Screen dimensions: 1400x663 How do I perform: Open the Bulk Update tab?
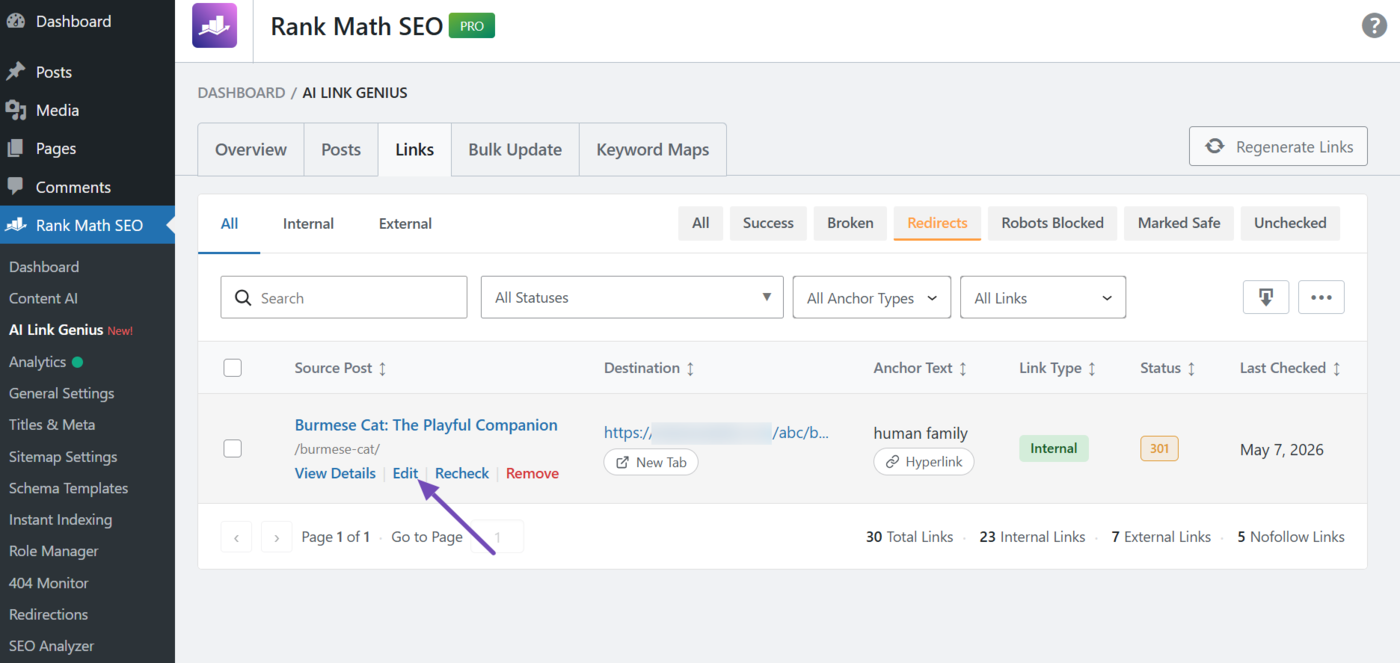tap(515, 149)
